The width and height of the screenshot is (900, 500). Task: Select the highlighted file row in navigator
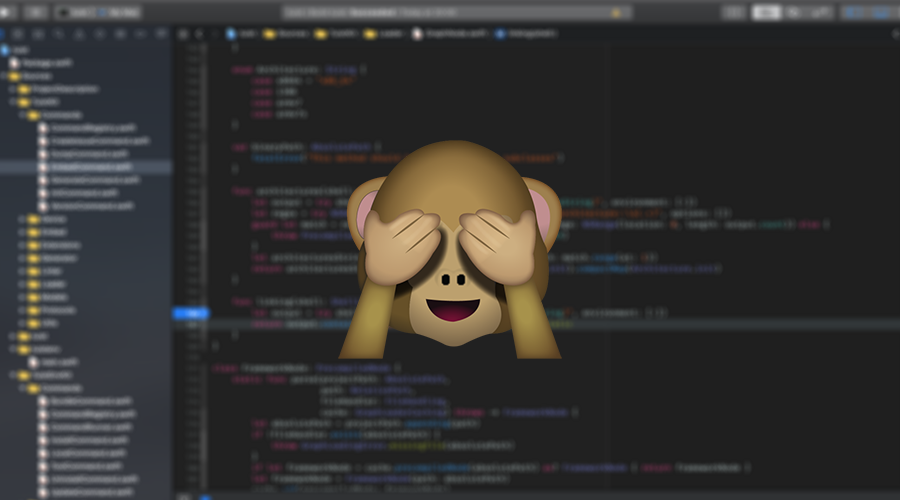coord(86,167)
